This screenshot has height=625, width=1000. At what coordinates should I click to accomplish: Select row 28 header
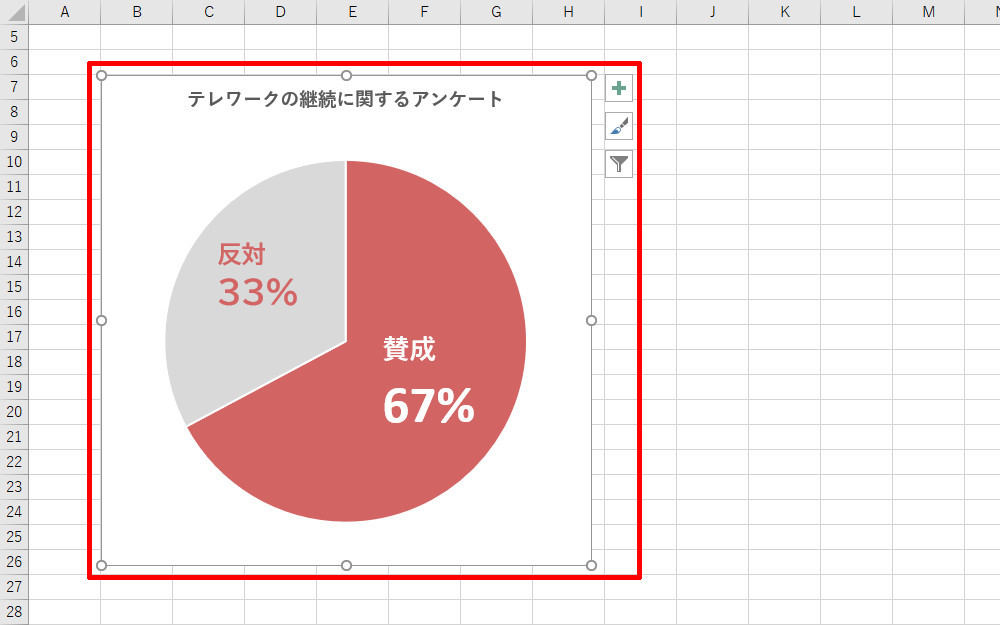tap(14, 612)
